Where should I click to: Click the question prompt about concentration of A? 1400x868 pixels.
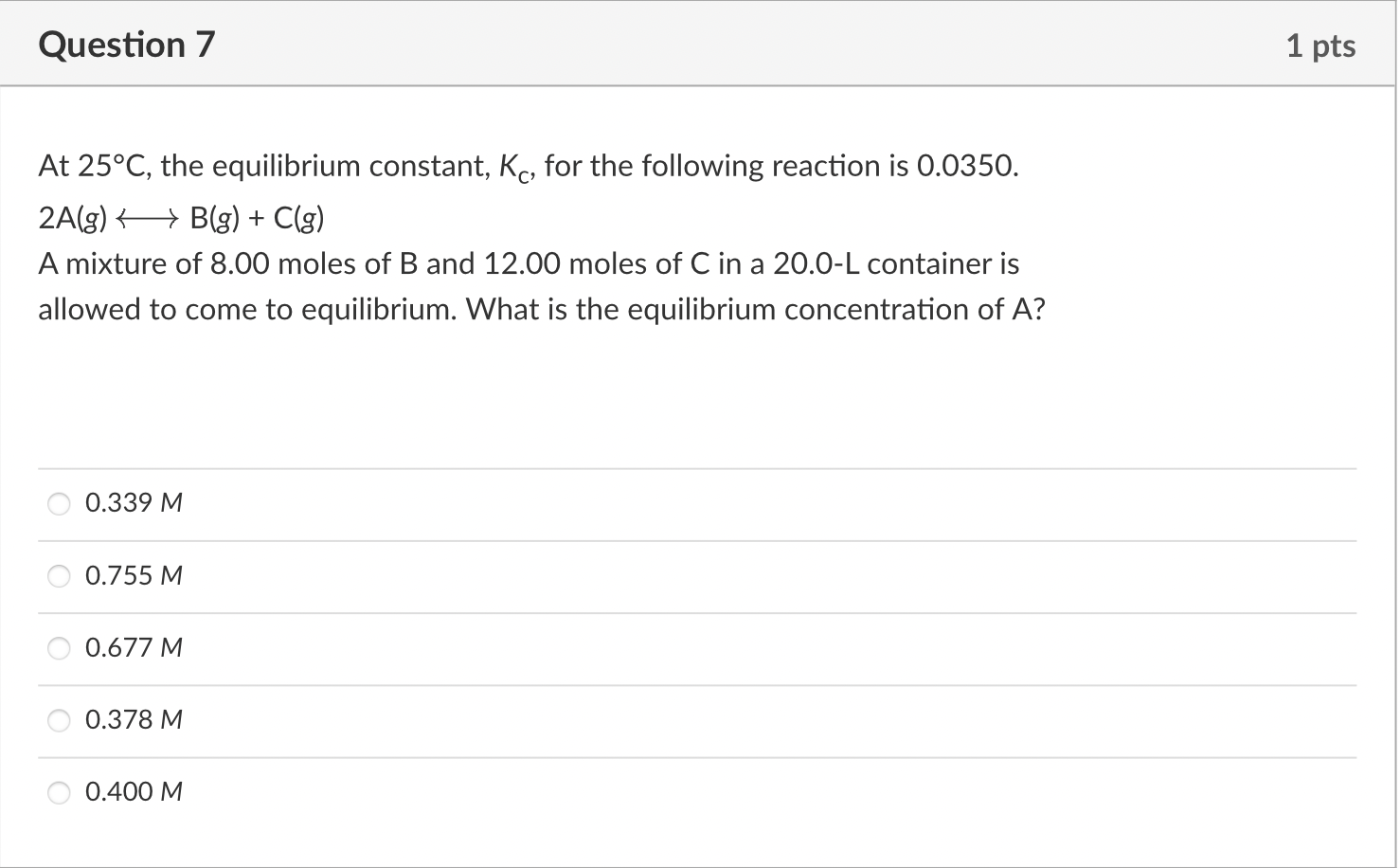tap(542, 286)
